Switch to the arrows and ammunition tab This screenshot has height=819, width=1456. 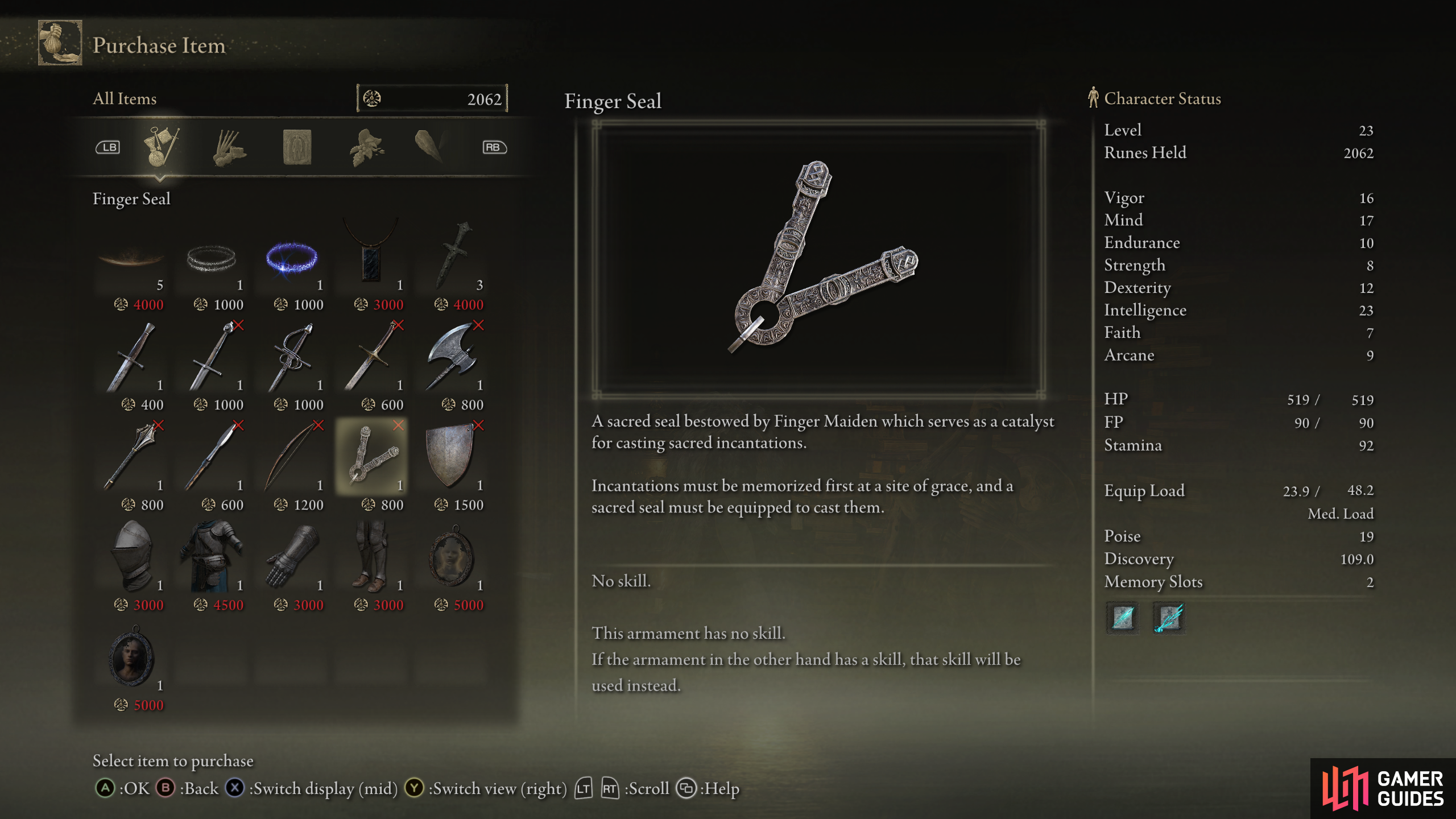(229, 147)
